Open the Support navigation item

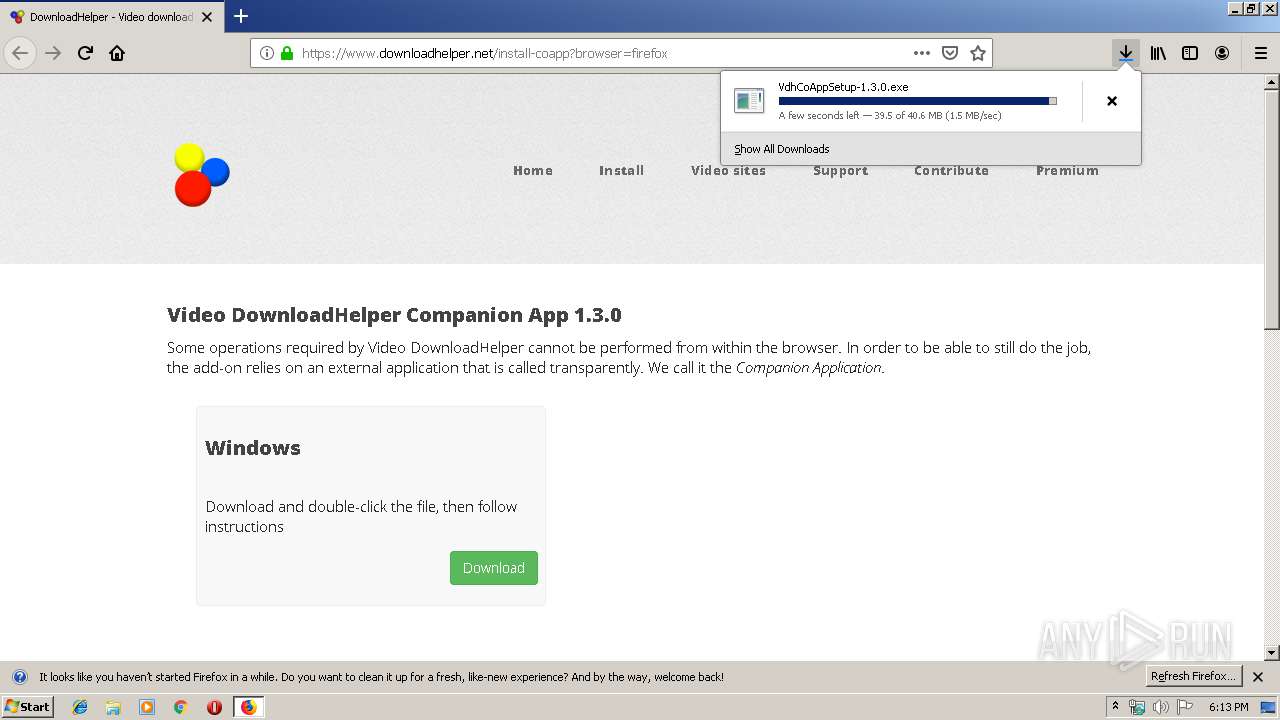click(840, 171)
